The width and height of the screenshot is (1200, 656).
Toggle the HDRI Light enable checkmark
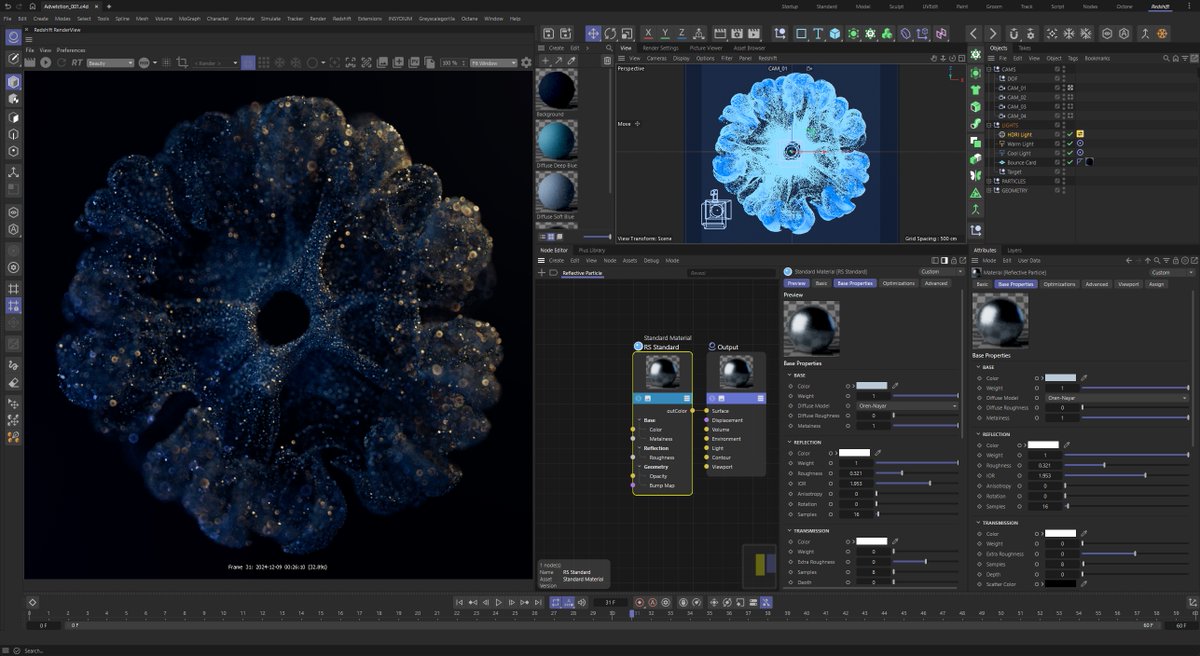pos(1069,134)
